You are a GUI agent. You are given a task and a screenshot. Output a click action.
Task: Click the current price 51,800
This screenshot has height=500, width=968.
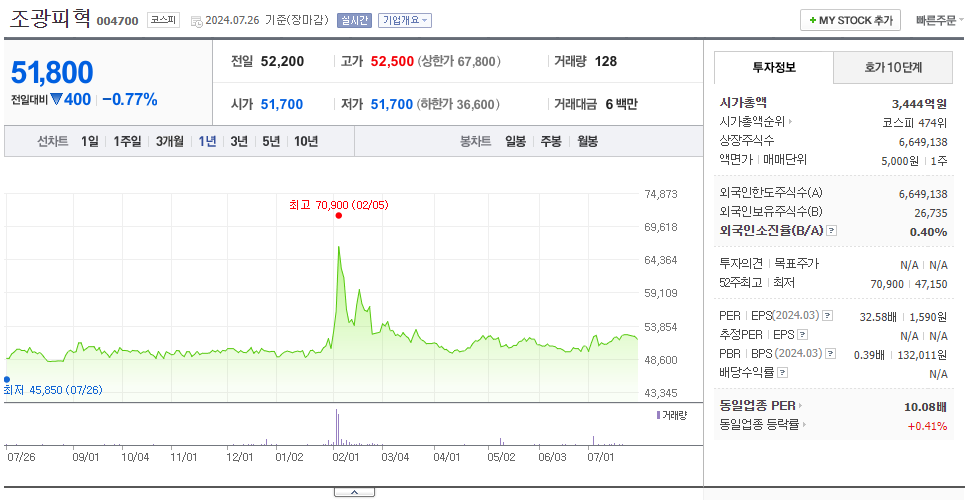point(52,73)
